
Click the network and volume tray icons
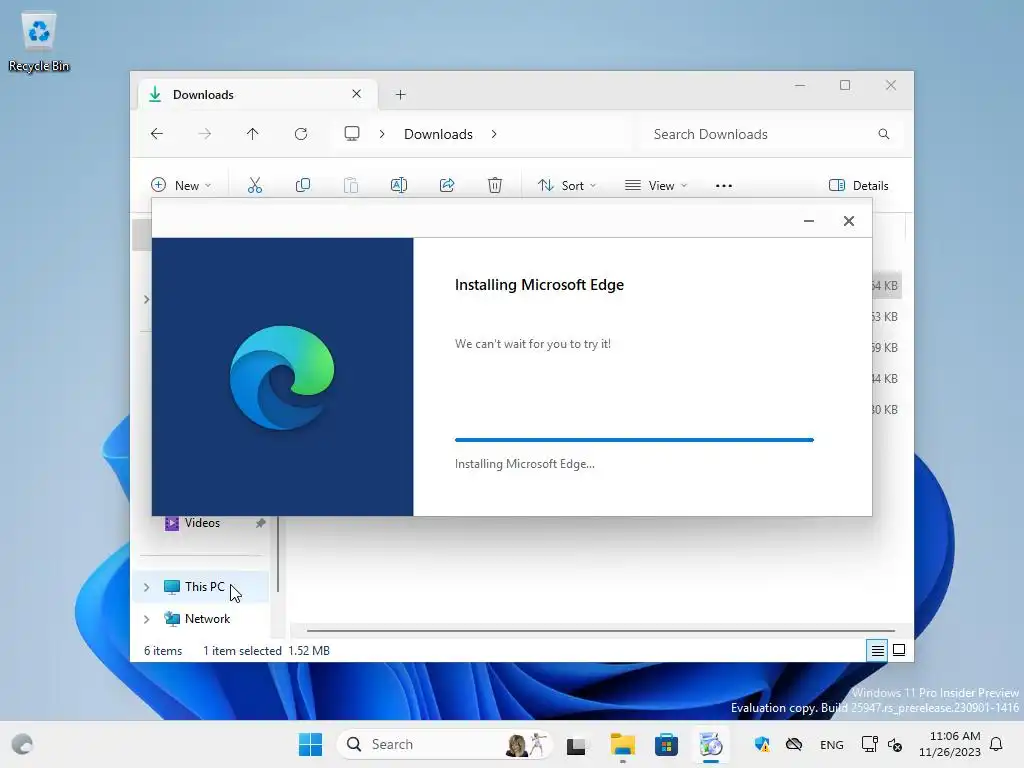[x=882, y=744]
